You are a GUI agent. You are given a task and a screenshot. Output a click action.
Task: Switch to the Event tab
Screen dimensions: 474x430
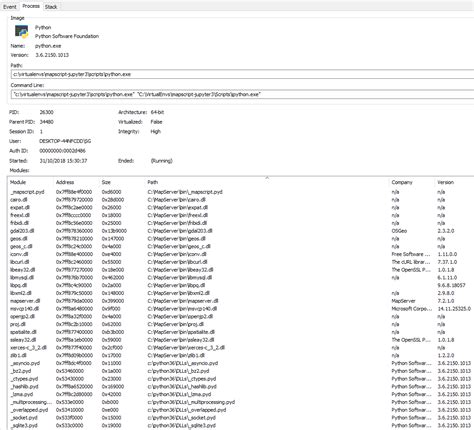[x=10, y=7]
